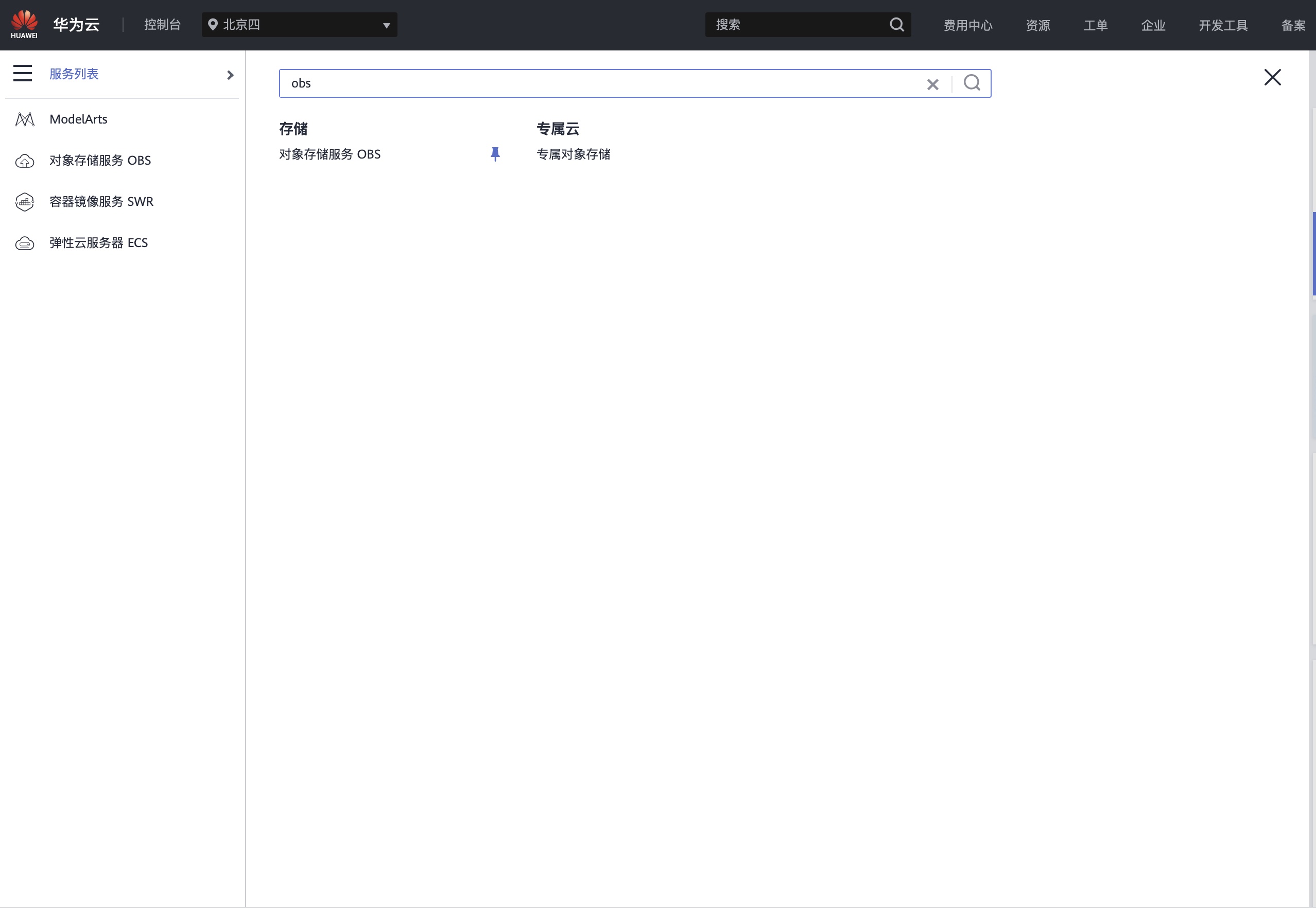
Task: Click the obs service search field
Action: tap(598, 83)
